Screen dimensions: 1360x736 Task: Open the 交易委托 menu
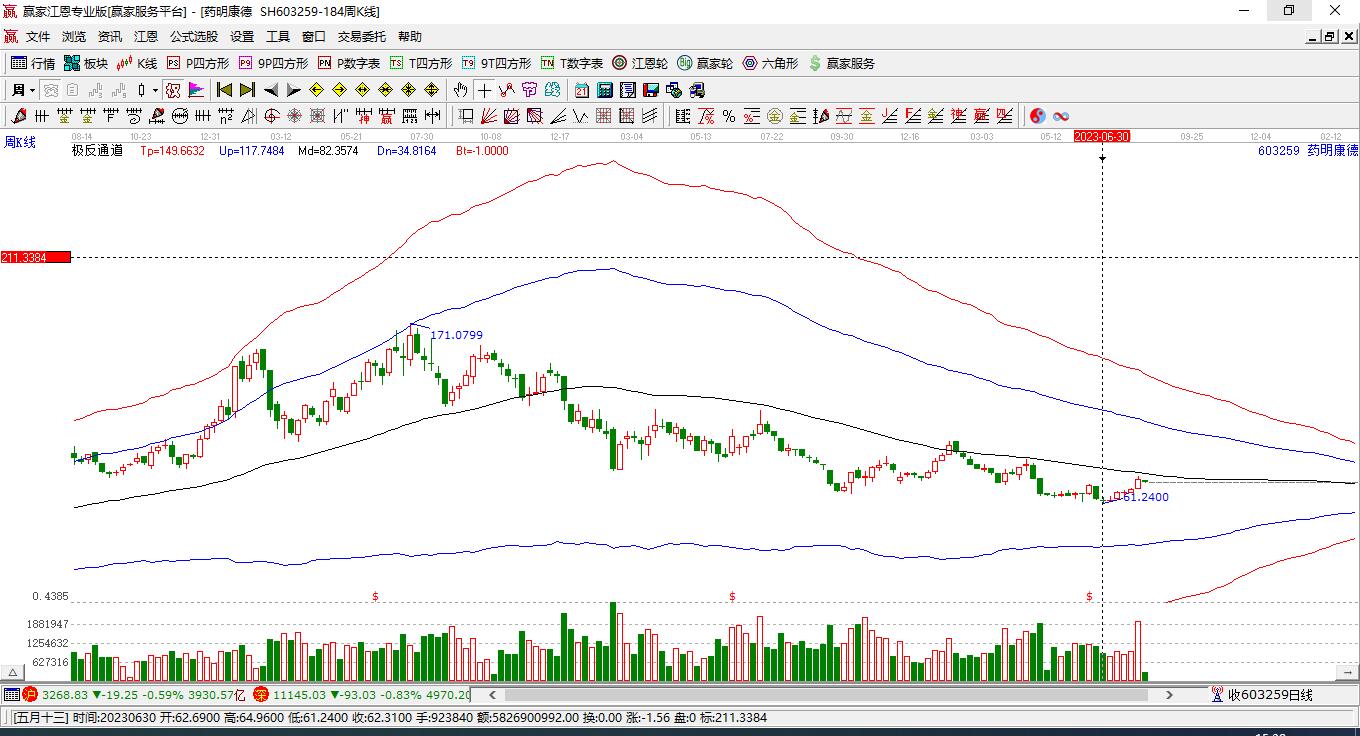[361, 37]
